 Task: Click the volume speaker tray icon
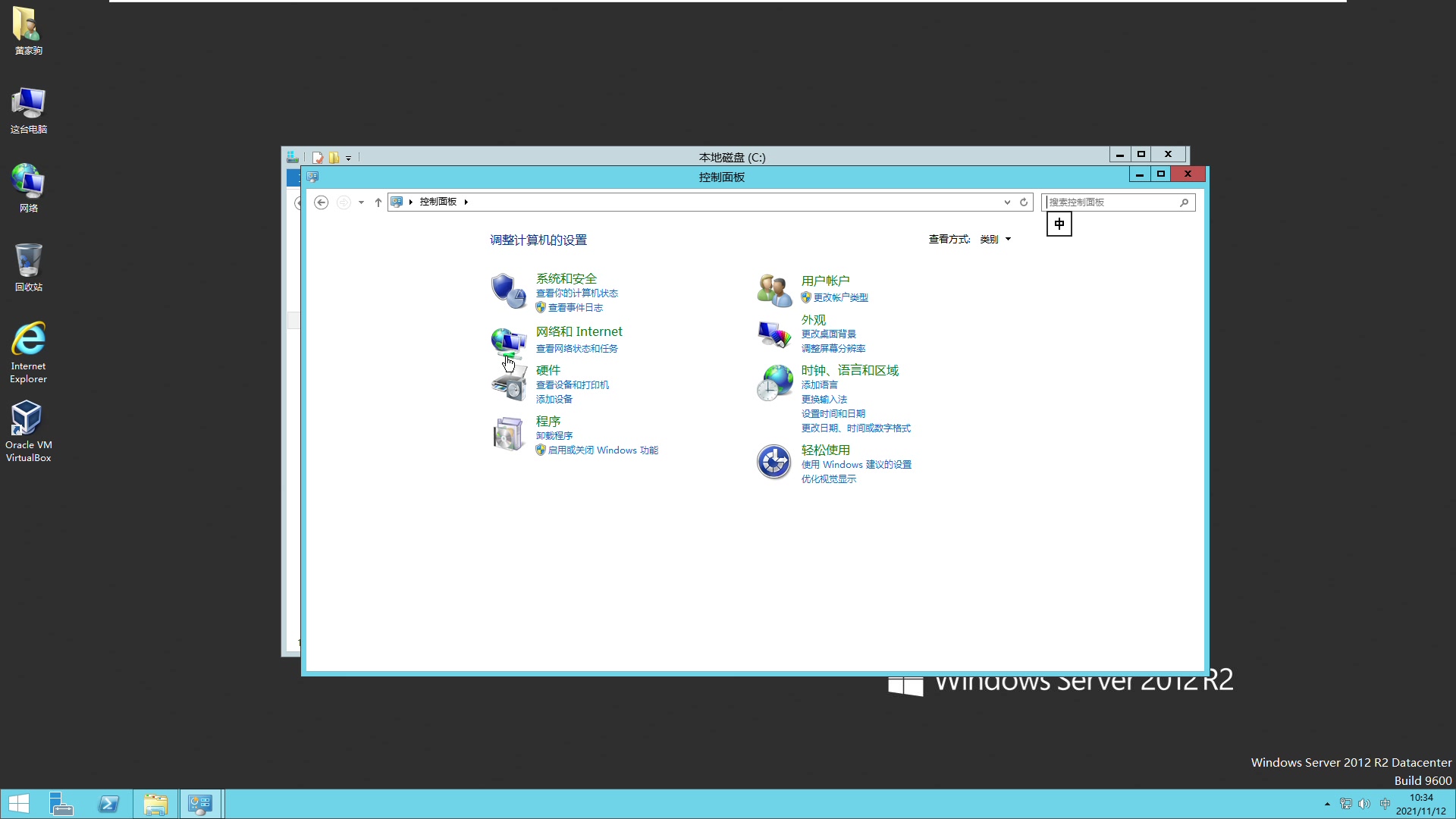(1364, 804)
